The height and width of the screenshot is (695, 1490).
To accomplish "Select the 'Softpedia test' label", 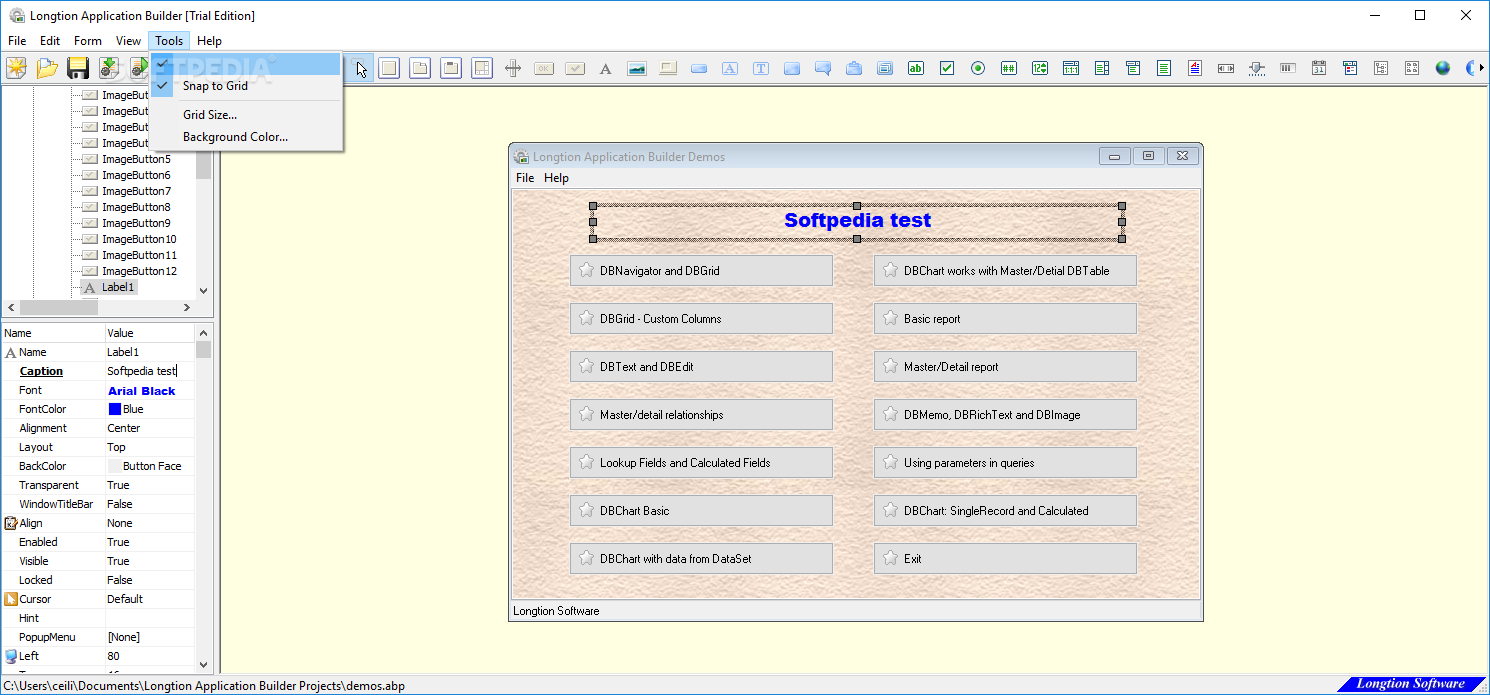I will [x=857, y=221].
